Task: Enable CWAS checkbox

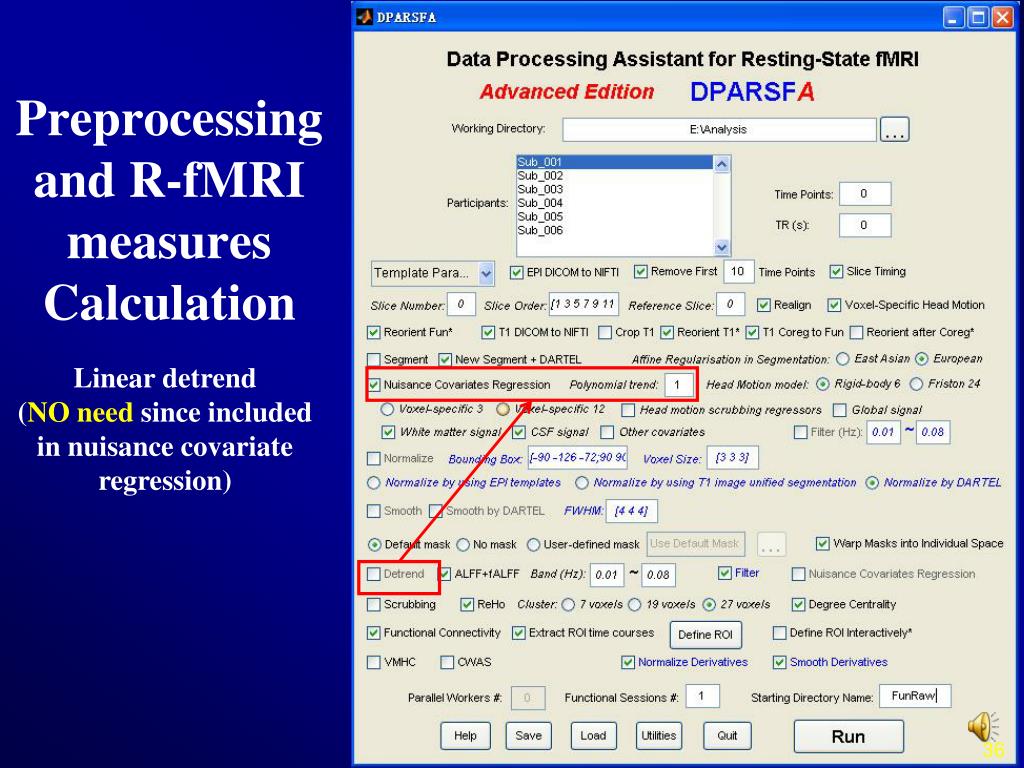Action: (x=447, y=662)
